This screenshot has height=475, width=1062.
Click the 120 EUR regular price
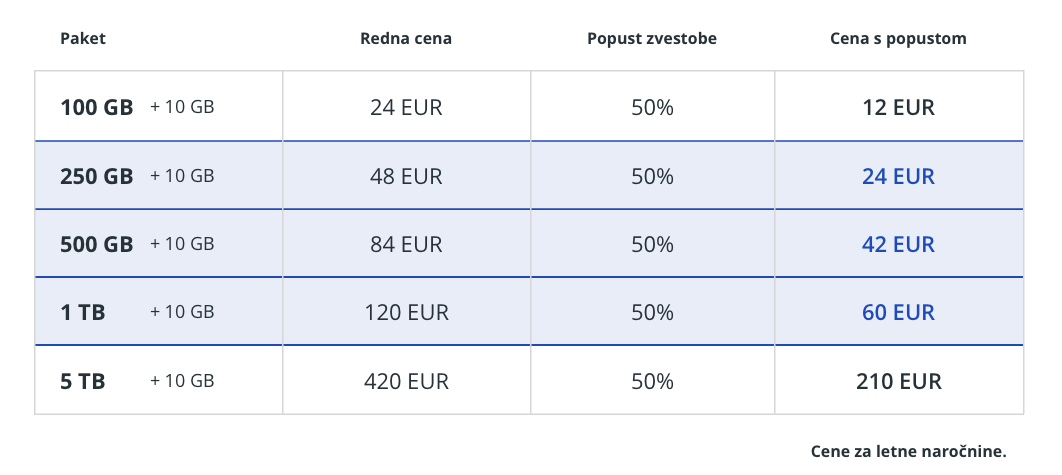(406, 312)
